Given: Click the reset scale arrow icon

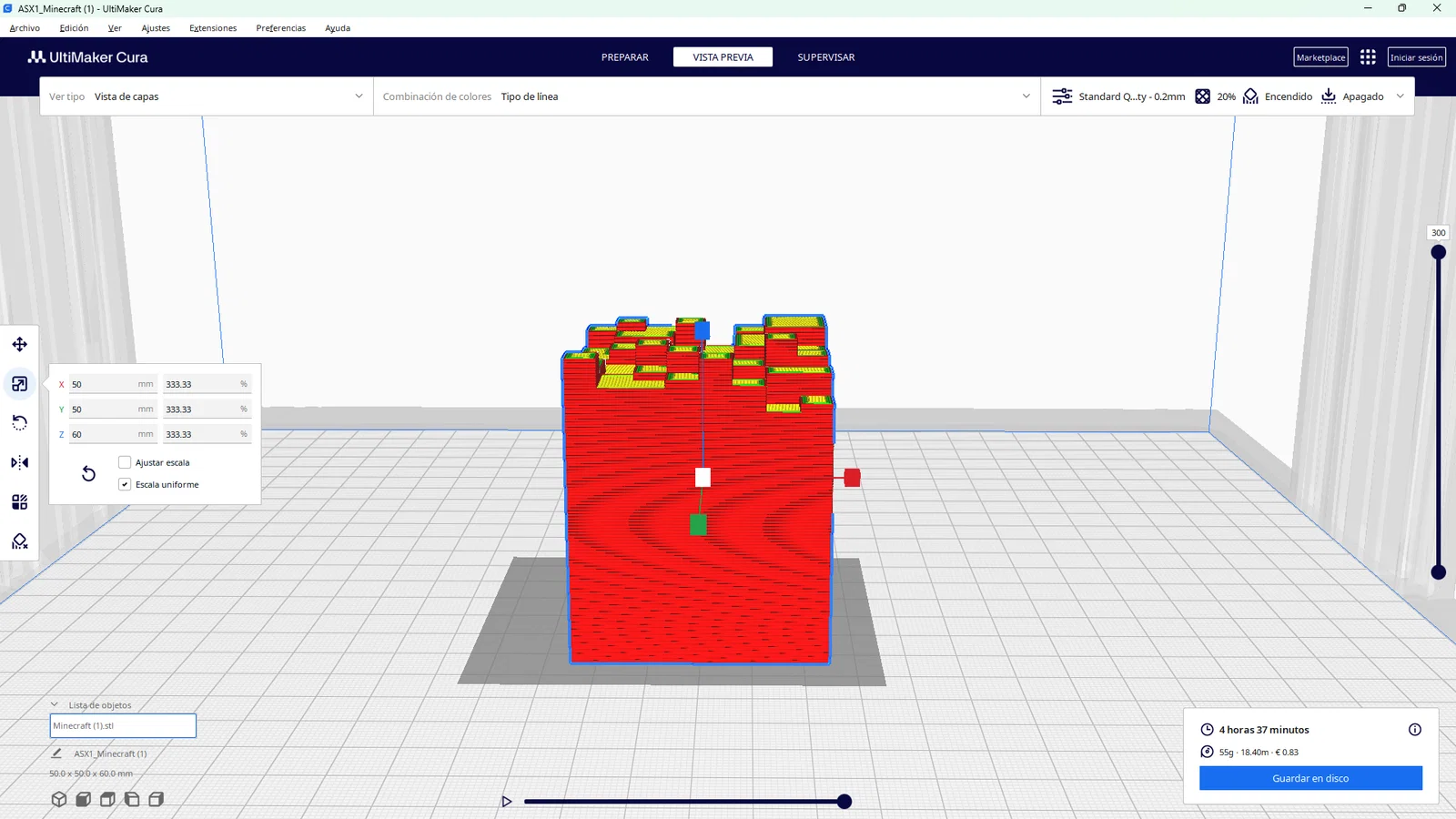Looking at the screenshot, I should (88, 473).
